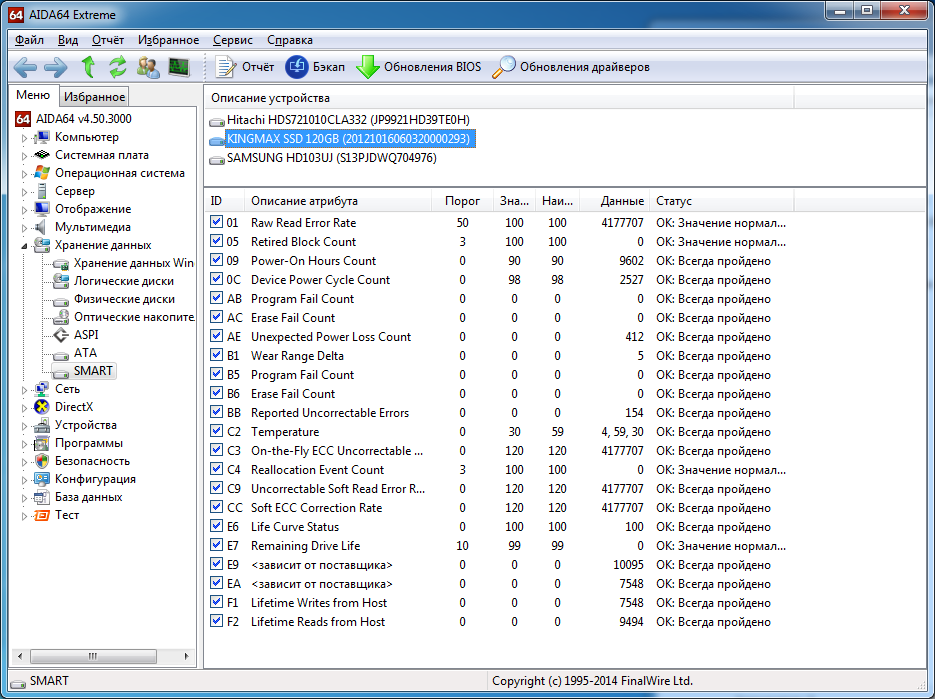Sort by the Описание атрибута column header
This screenshot has height=699, width=935.
tap(337, 201)
